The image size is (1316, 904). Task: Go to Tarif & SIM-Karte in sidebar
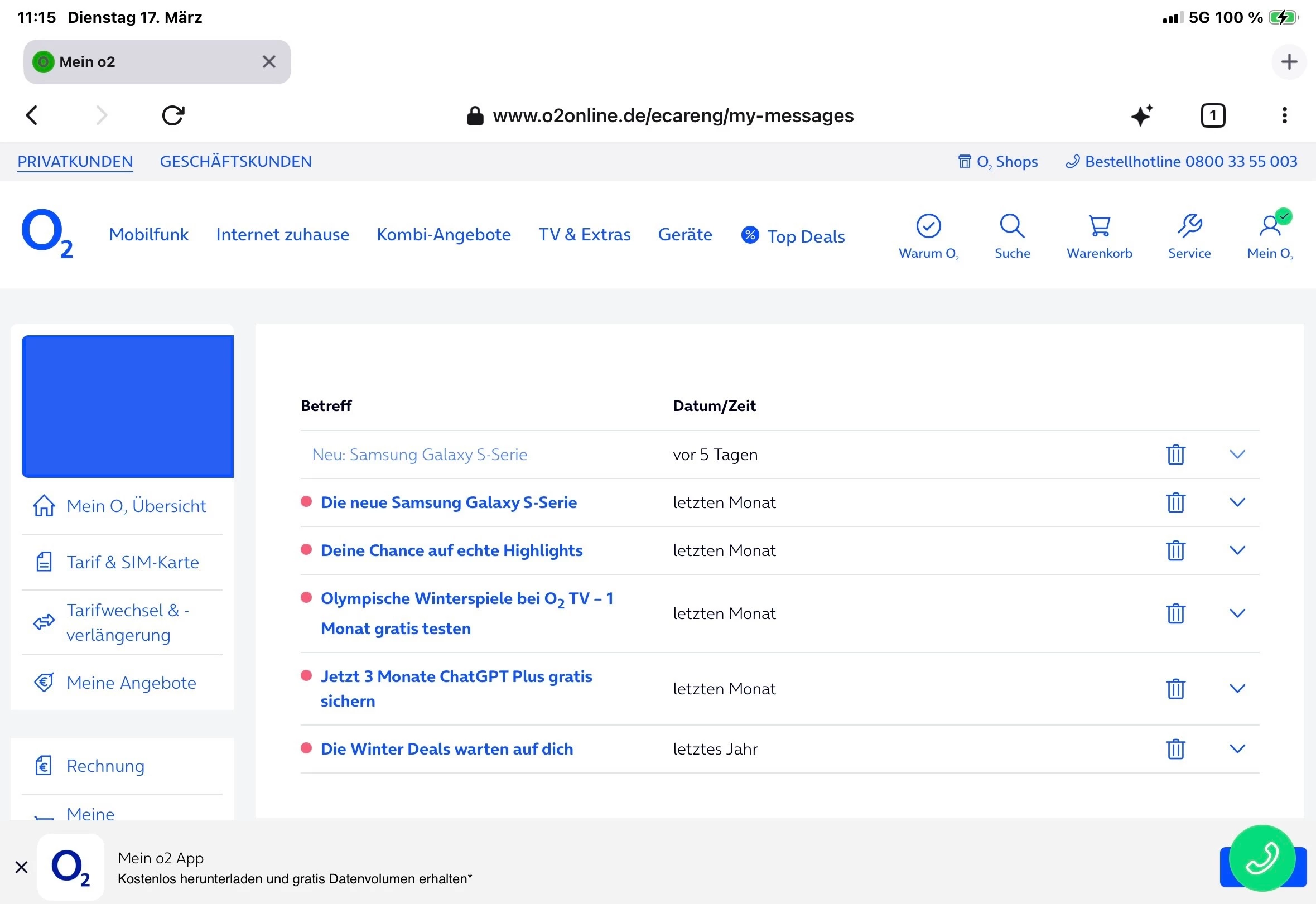pos(132,562)
